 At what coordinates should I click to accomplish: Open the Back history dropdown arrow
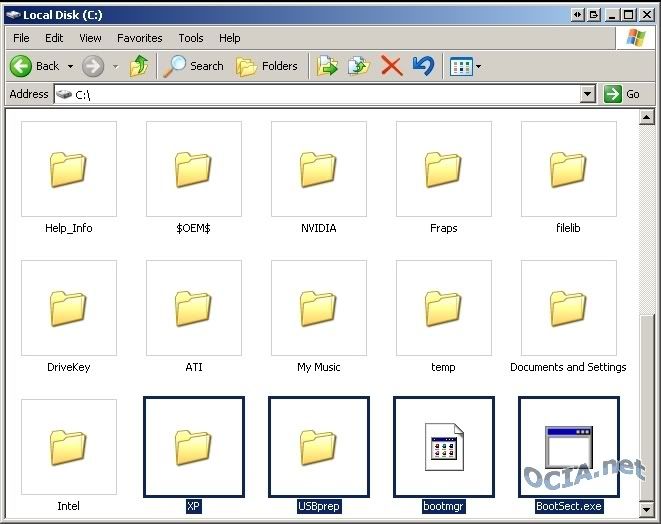[x=70, y=66]
